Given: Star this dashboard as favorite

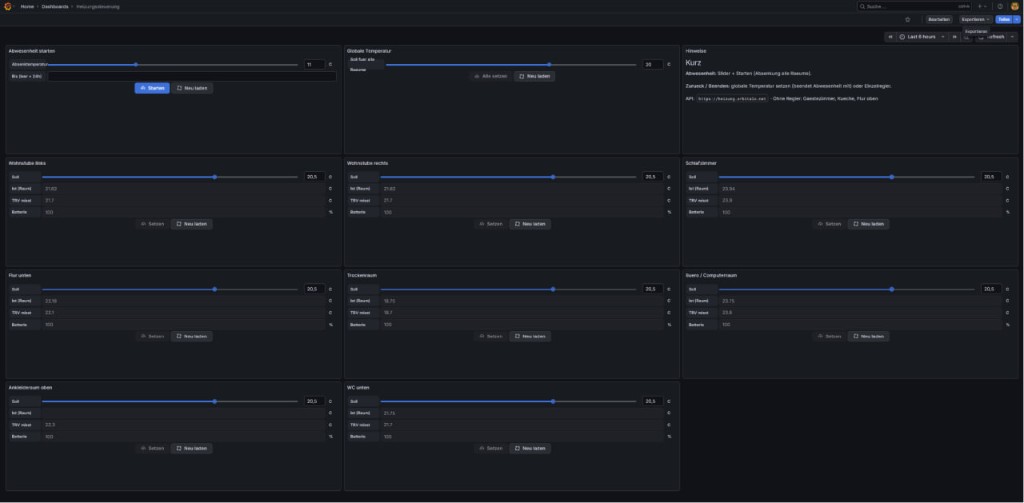Looking at the screenshot, I should pos(907,20).
